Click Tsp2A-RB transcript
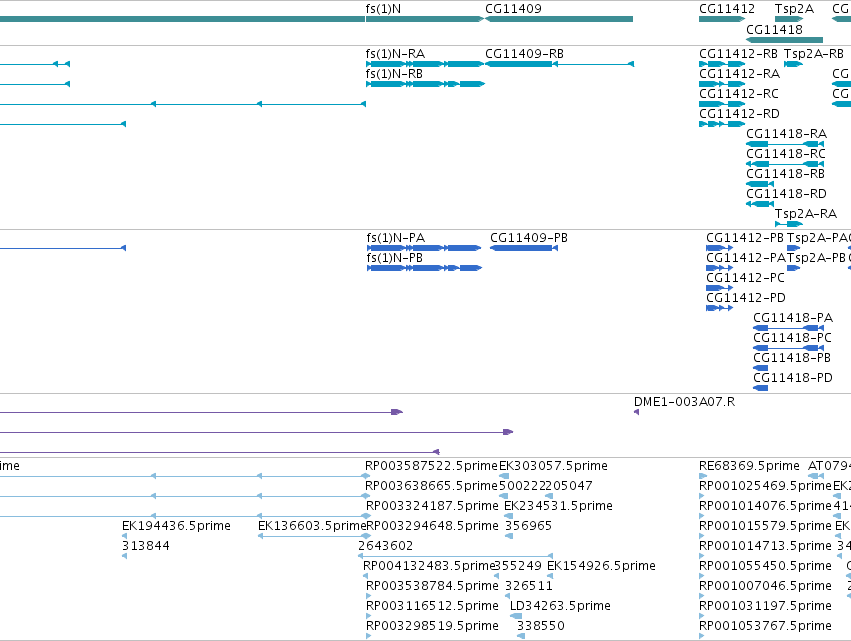Image resolution: width=851 pixels, height=641 pixels. 793,64
